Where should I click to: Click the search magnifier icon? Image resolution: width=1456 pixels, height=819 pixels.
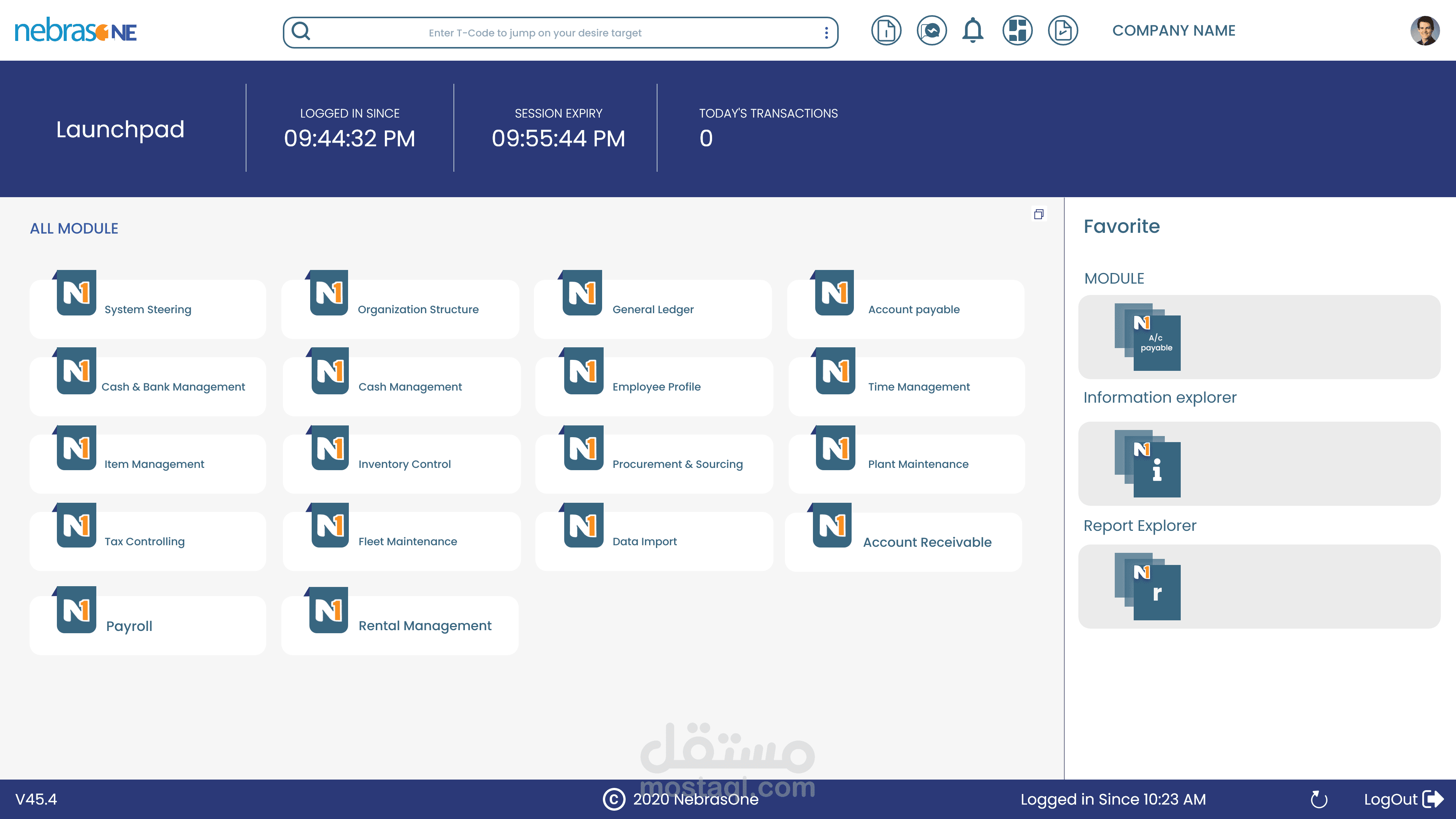tap(301, 31)
